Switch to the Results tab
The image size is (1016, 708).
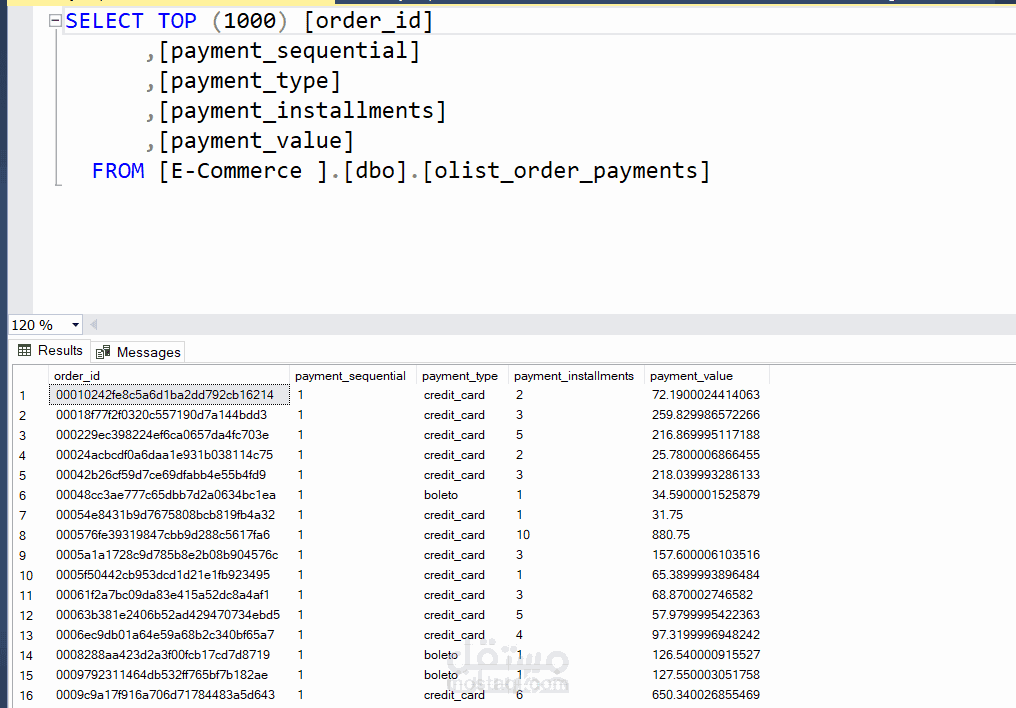tap(60, 351)
